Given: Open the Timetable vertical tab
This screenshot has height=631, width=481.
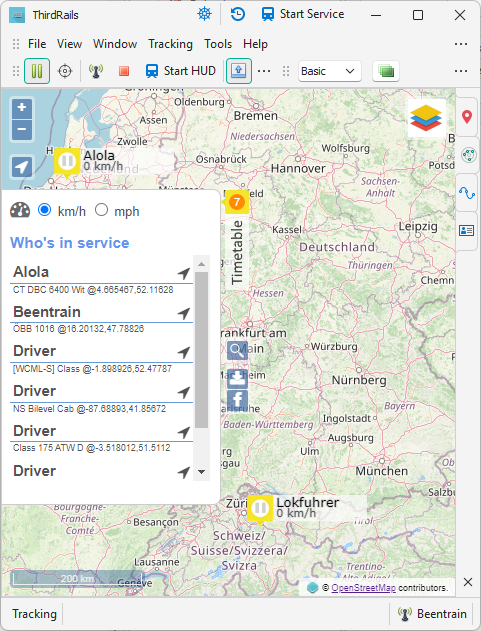Looking at the screenshot, I should pos(237,252).
